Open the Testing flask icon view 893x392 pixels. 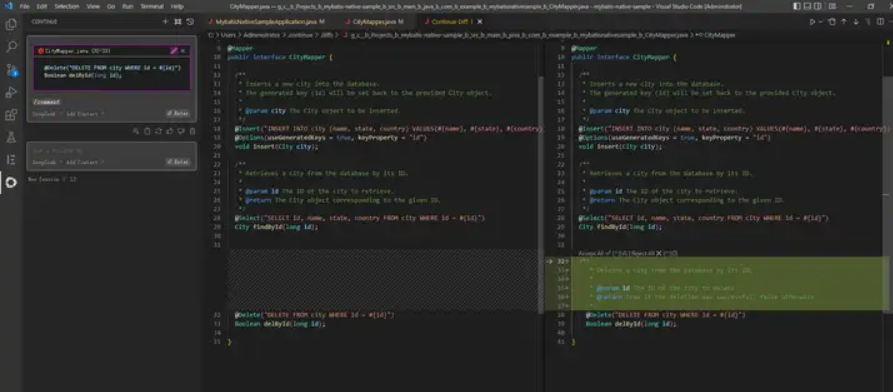[x=11, y=137]
